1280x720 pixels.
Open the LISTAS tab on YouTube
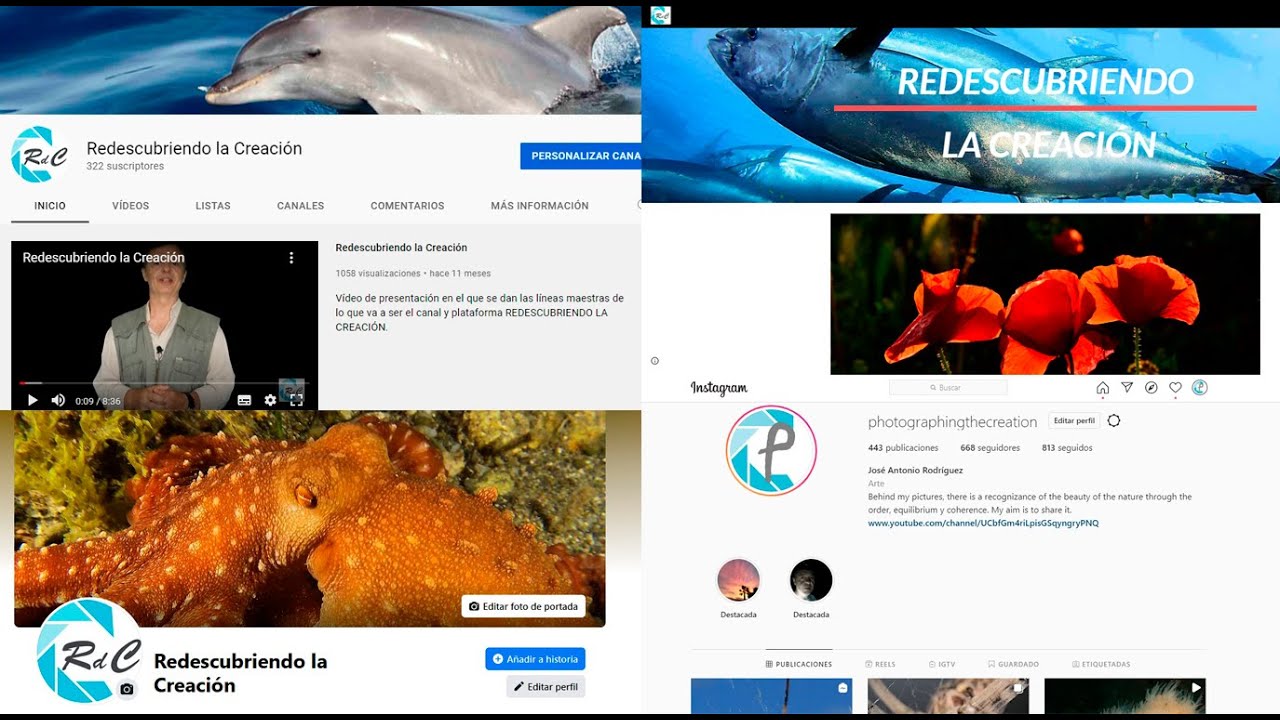click(x=213, y=206)
